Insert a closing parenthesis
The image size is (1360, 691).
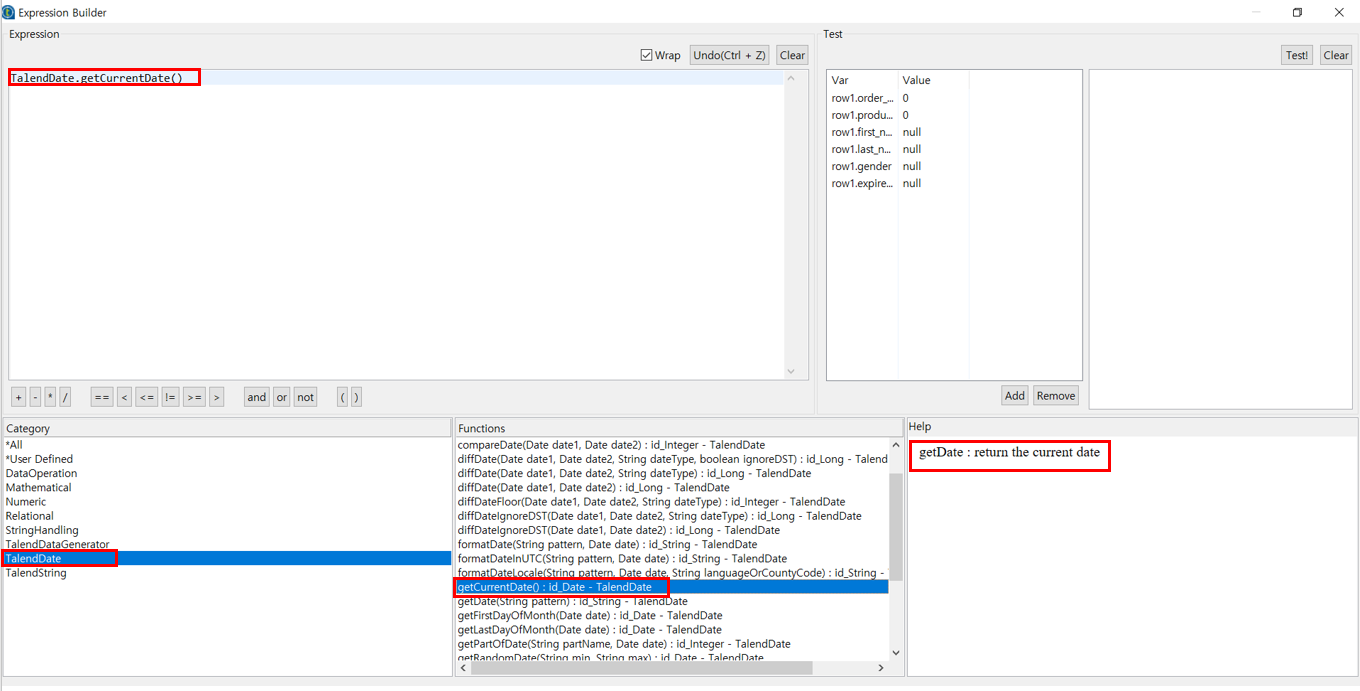tap(356, 397)
